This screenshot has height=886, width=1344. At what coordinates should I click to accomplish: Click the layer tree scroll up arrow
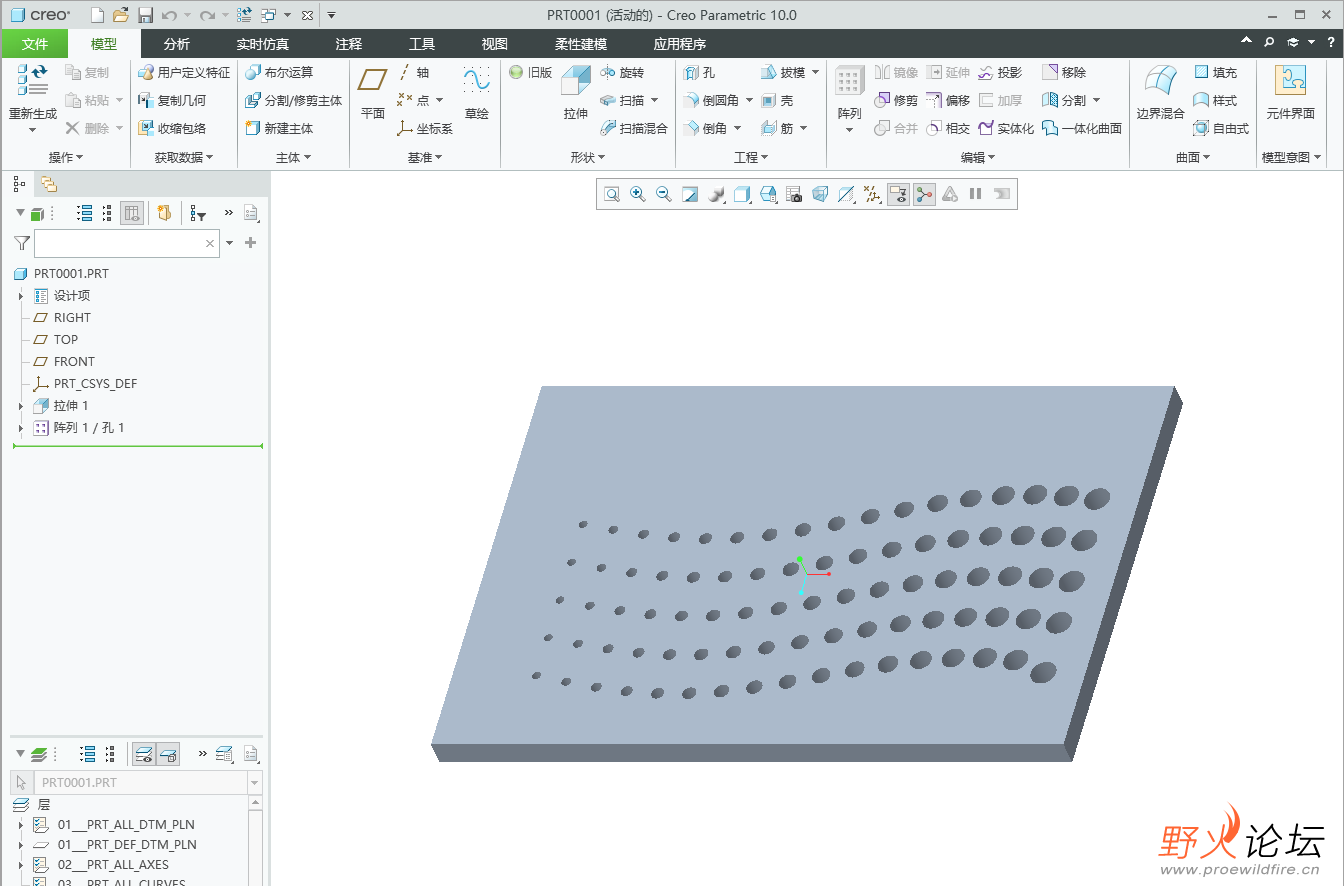click(x=257, y=804)
